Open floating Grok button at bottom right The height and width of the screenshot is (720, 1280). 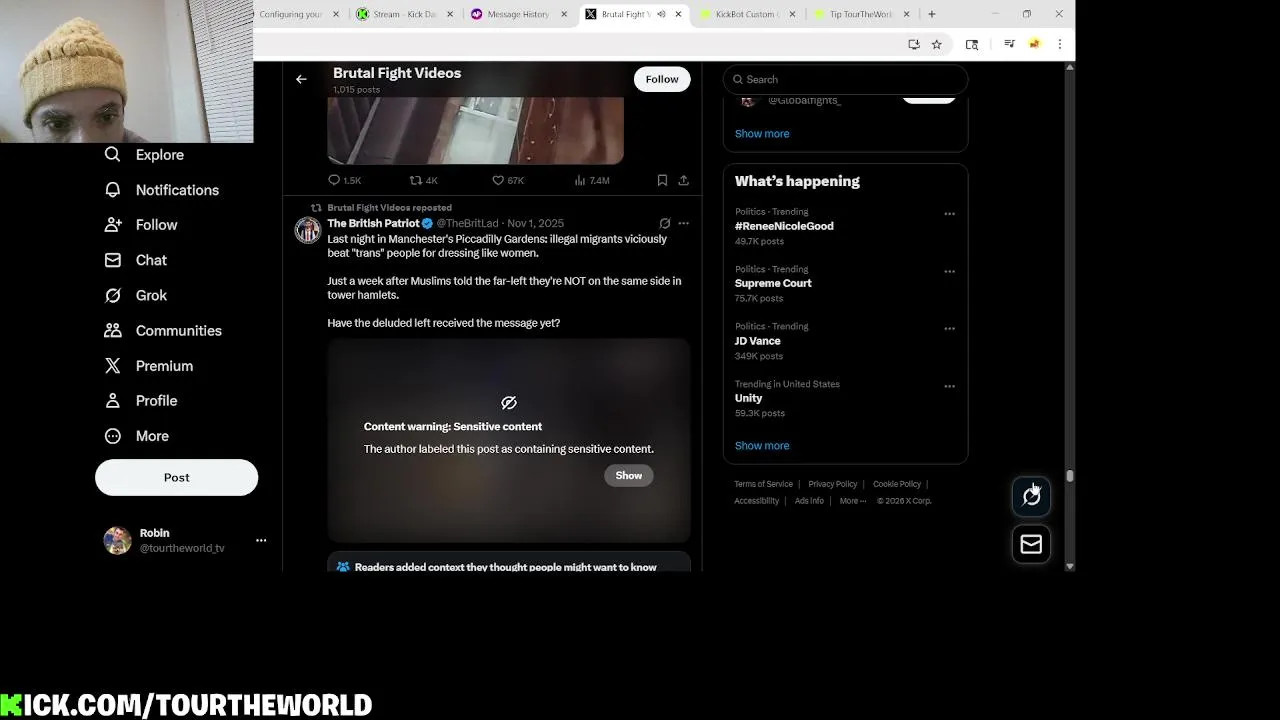tap(1031, 496)
